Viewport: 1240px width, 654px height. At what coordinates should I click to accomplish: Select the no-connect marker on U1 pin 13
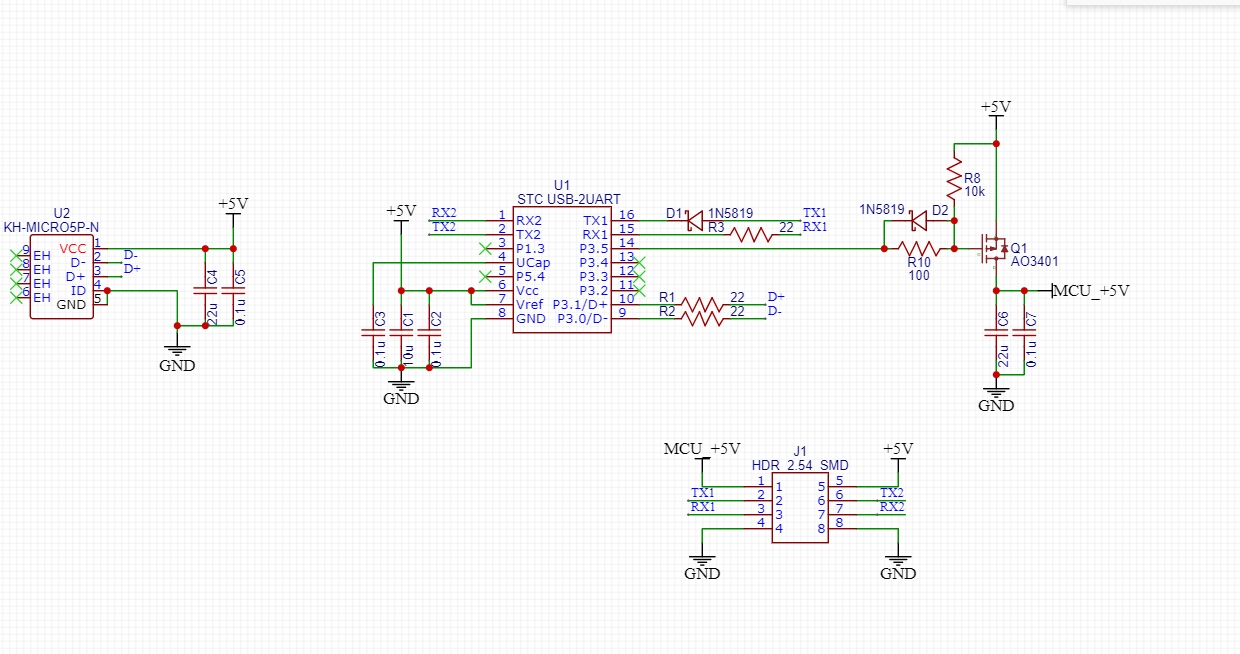pos(639,261)
